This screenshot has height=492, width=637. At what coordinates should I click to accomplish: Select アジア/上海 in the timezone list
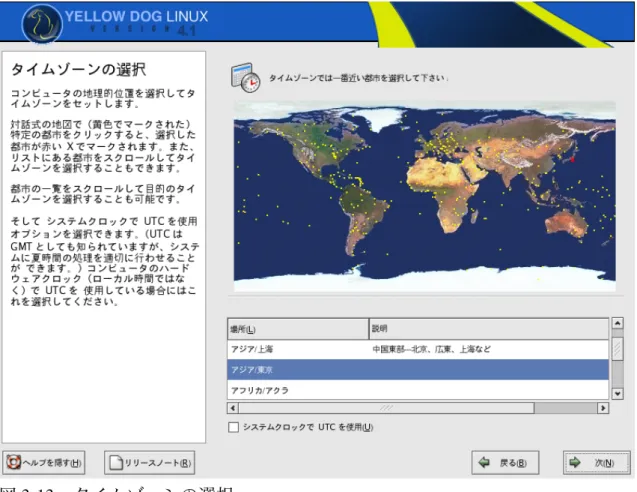coord(418,349)
